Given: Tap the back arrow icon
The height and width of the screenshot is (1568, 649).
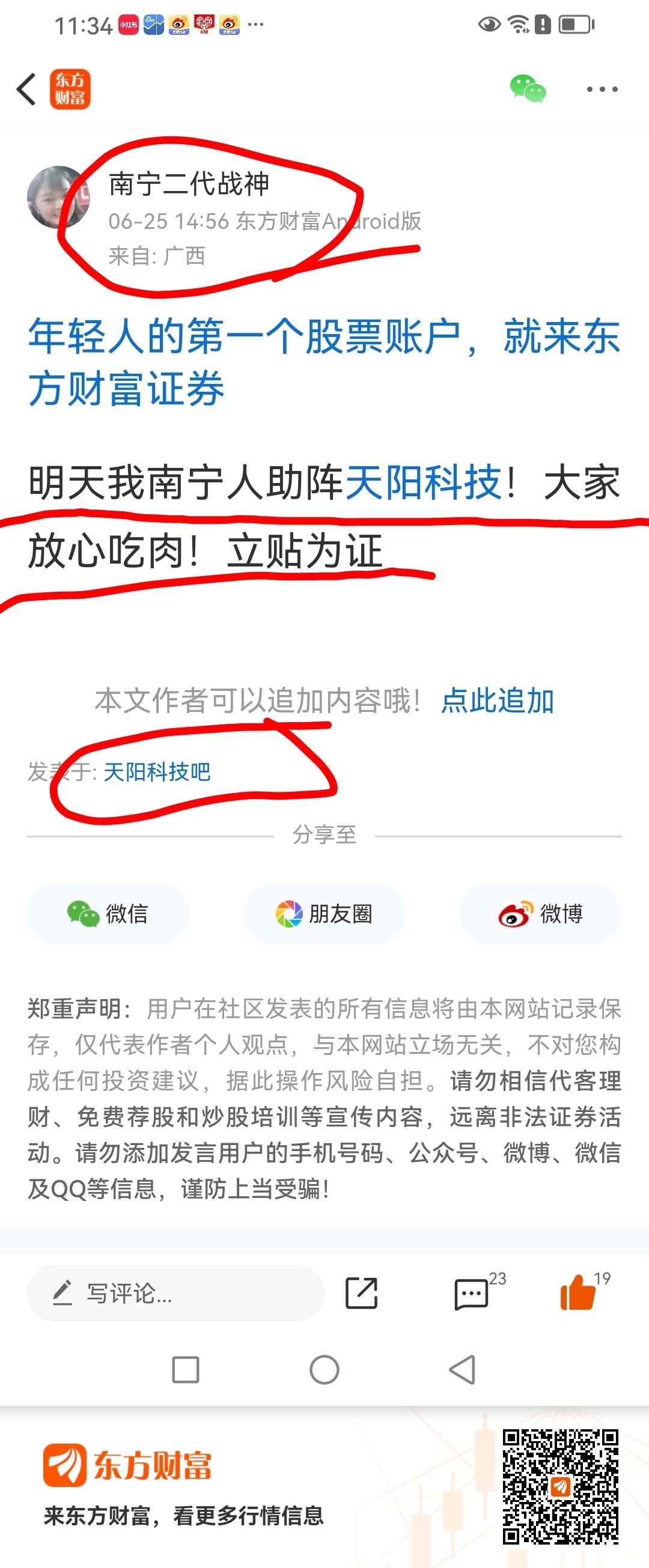Looking at the screenshot, I should 26,90.
